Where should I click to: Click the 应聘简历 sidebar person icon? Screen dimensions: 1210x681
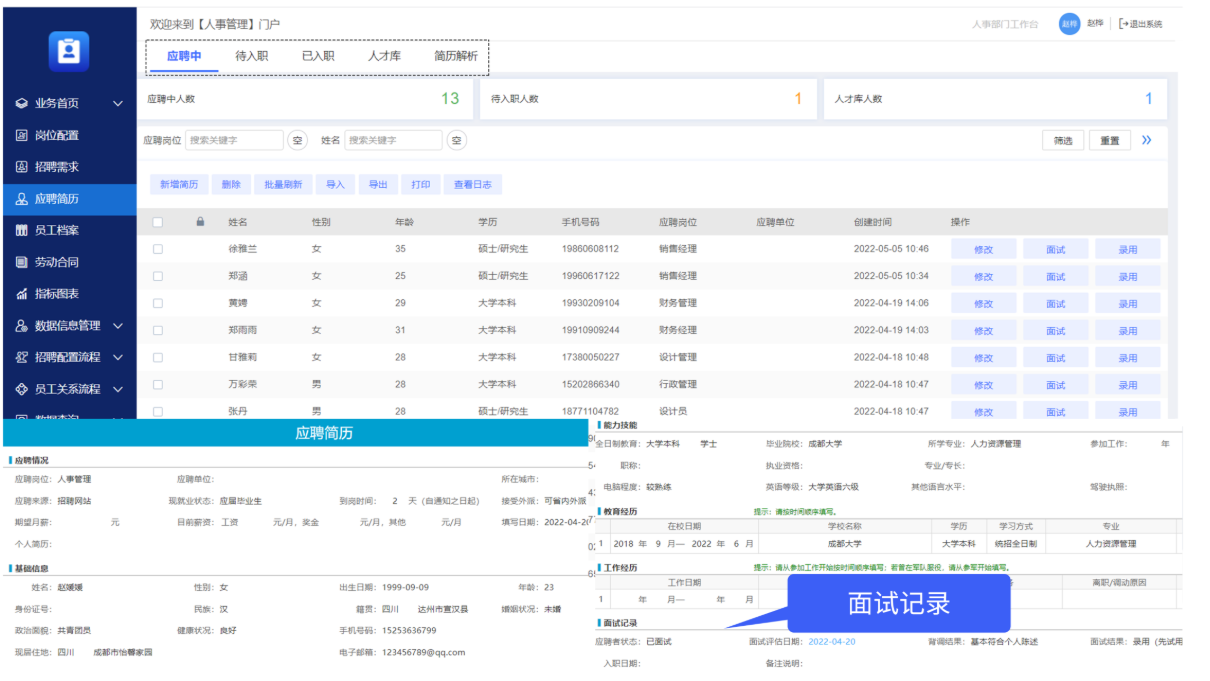pos(21,199)
